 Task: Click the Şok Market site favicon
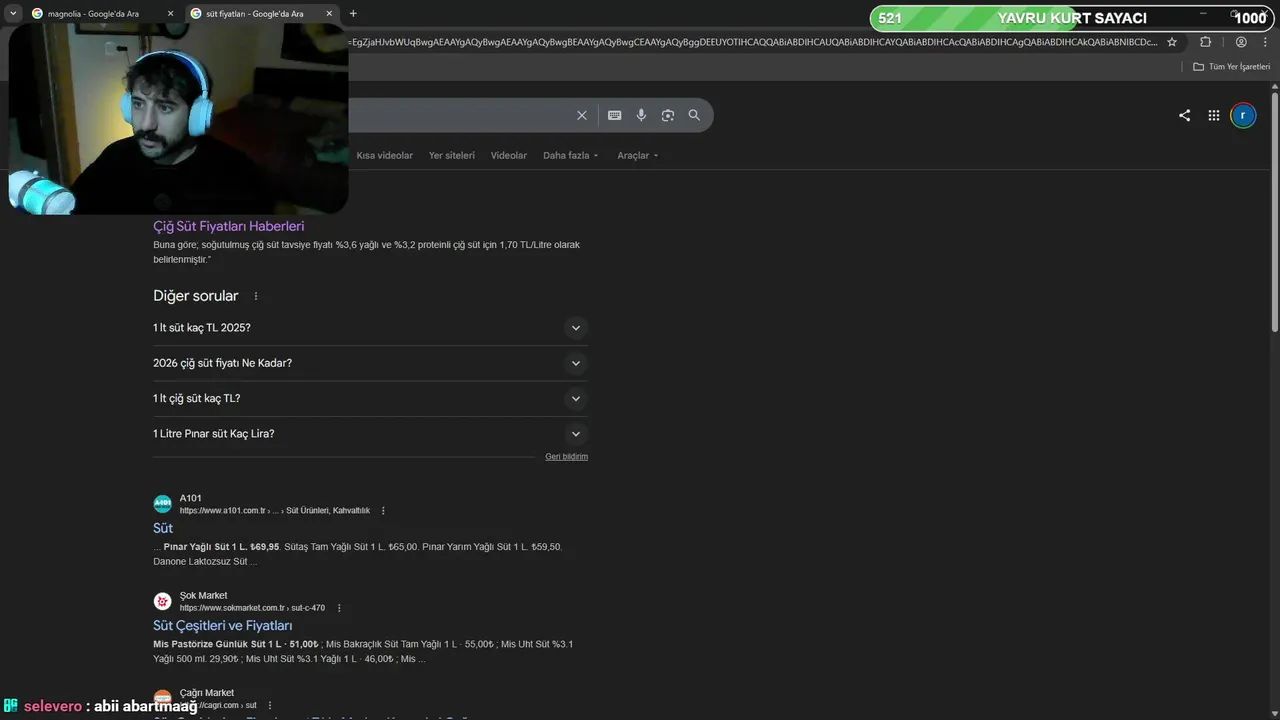click(x=162, y=601)
